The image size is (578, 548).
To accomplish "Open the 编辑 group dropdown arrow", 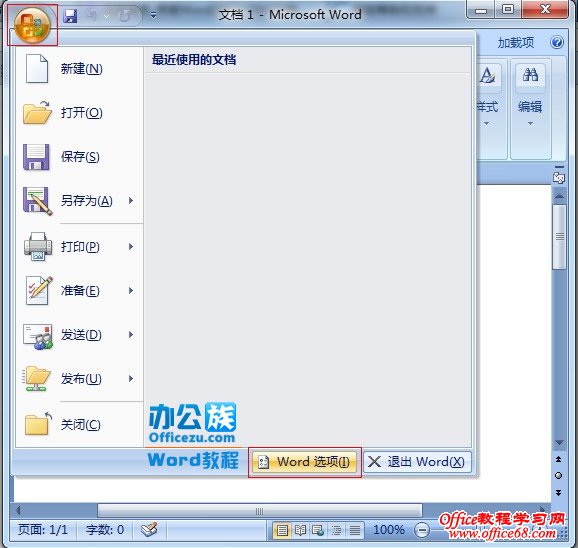I will [530, 123].
